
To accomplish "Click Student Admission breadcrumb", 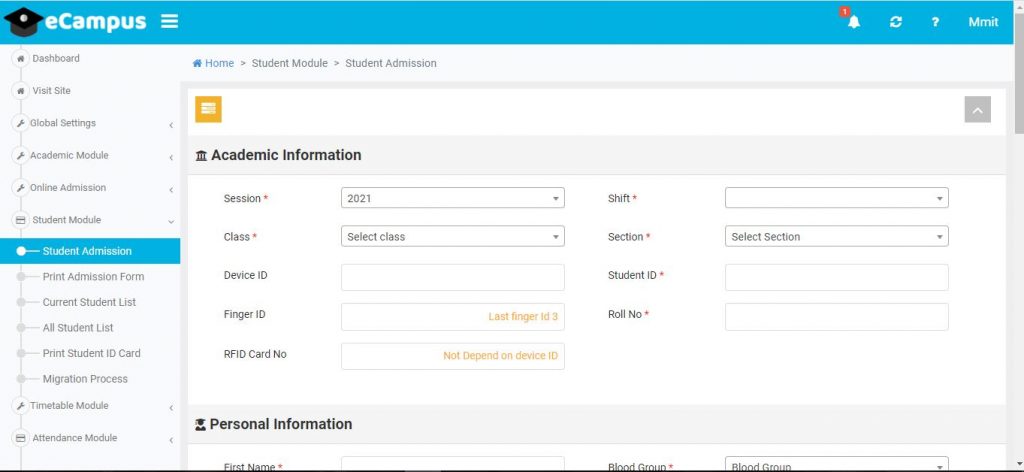I will point(391,63).
